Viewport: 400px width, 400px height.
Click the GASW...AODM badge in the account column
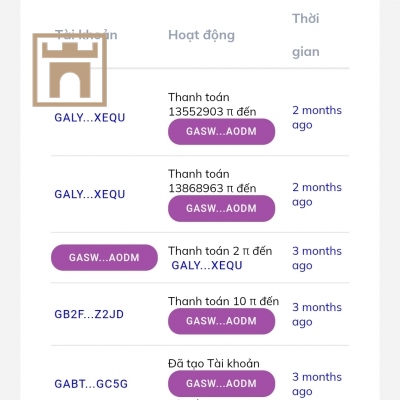[x=104, y=257]
